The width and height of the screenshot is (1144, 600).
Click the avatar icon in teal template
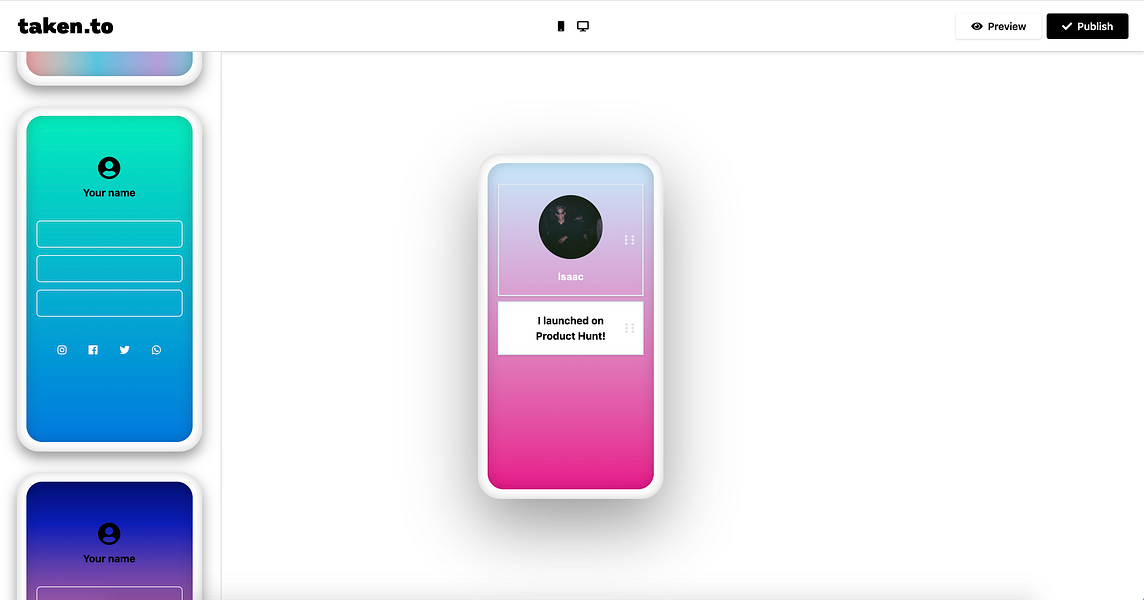[x=109, y=168]
